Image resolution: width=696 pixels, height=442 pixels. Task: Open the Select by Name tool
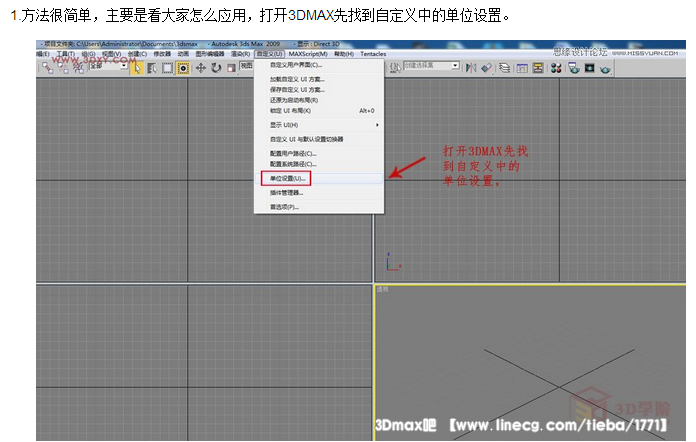[x=152, y=68]
